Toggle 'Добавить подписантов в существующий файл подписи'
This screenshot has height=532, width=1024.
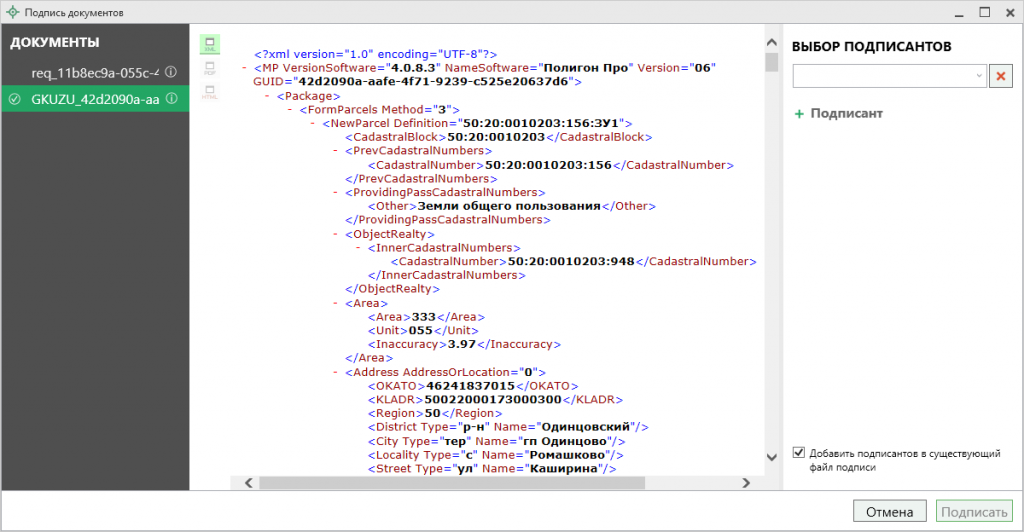799,452
